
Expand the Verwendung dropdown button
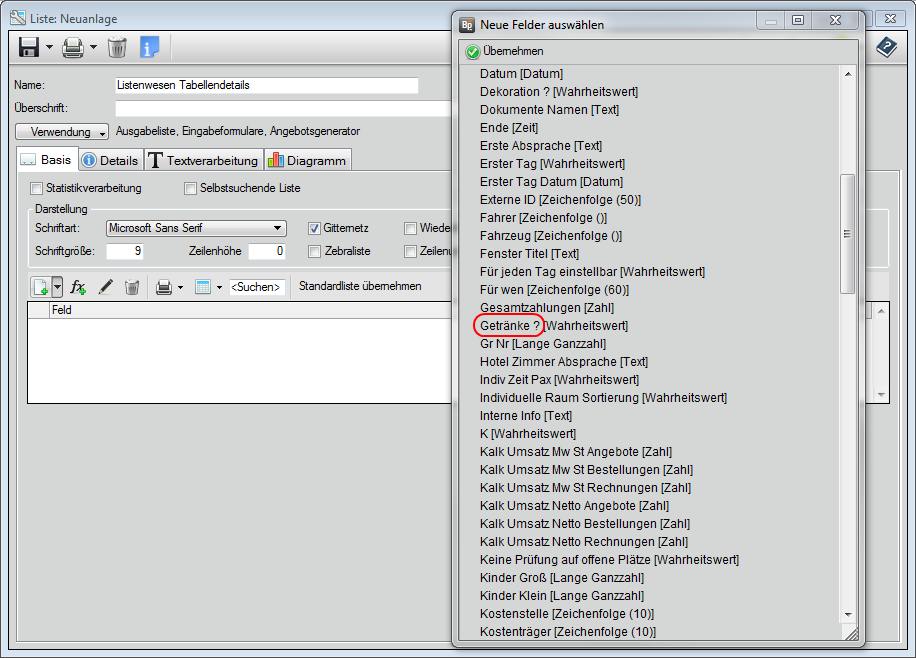pyautogui.click(x=62, y=131)
